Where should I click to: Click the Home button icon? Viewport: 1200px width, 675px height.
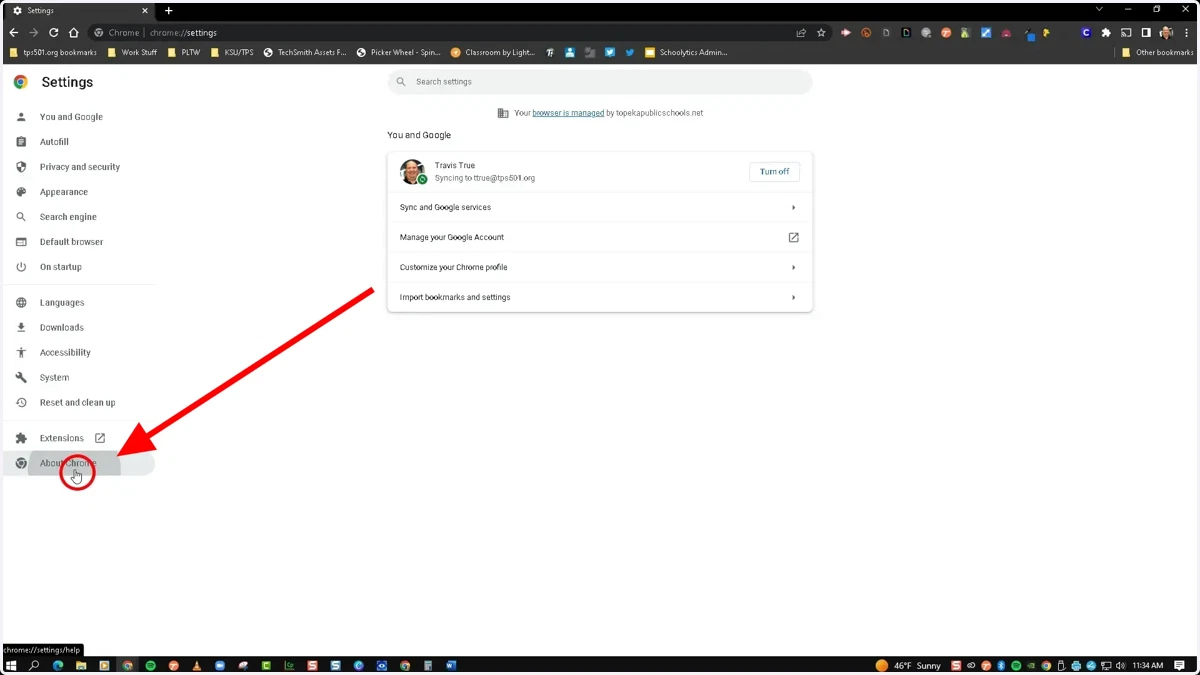pyautogui.click(x=73, y=33)
